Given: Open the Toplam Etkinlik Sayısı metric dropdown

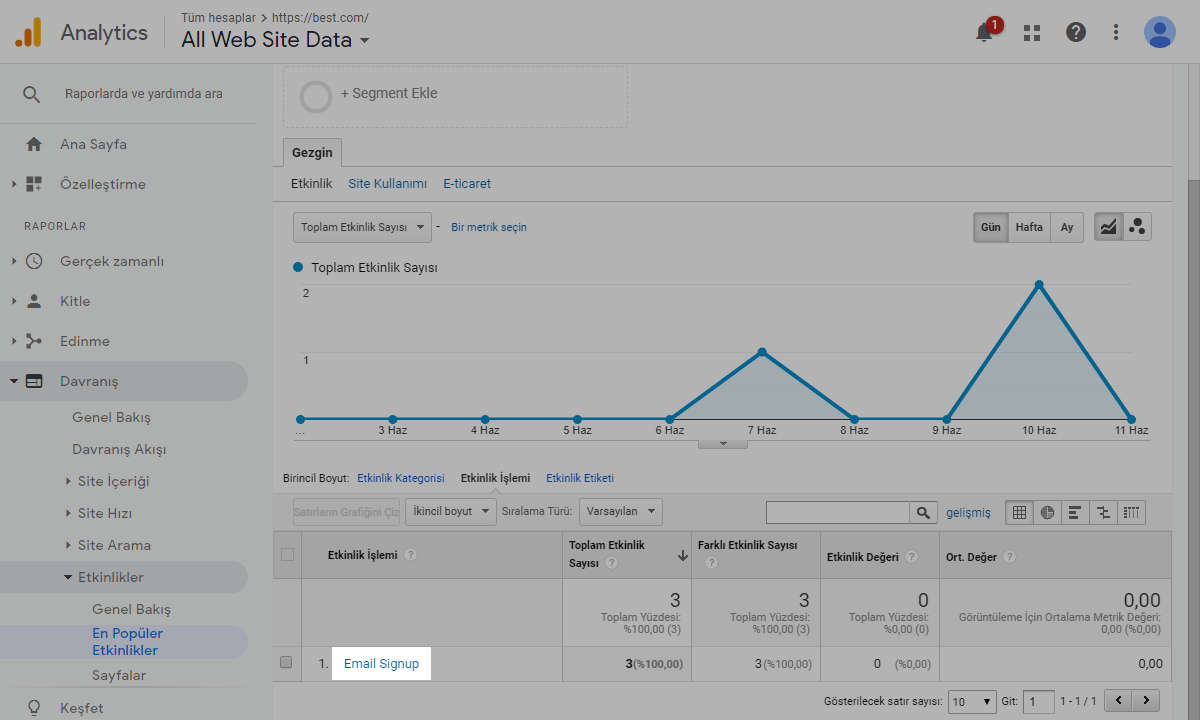Looking at the screenshot, I should pos(362,227).
